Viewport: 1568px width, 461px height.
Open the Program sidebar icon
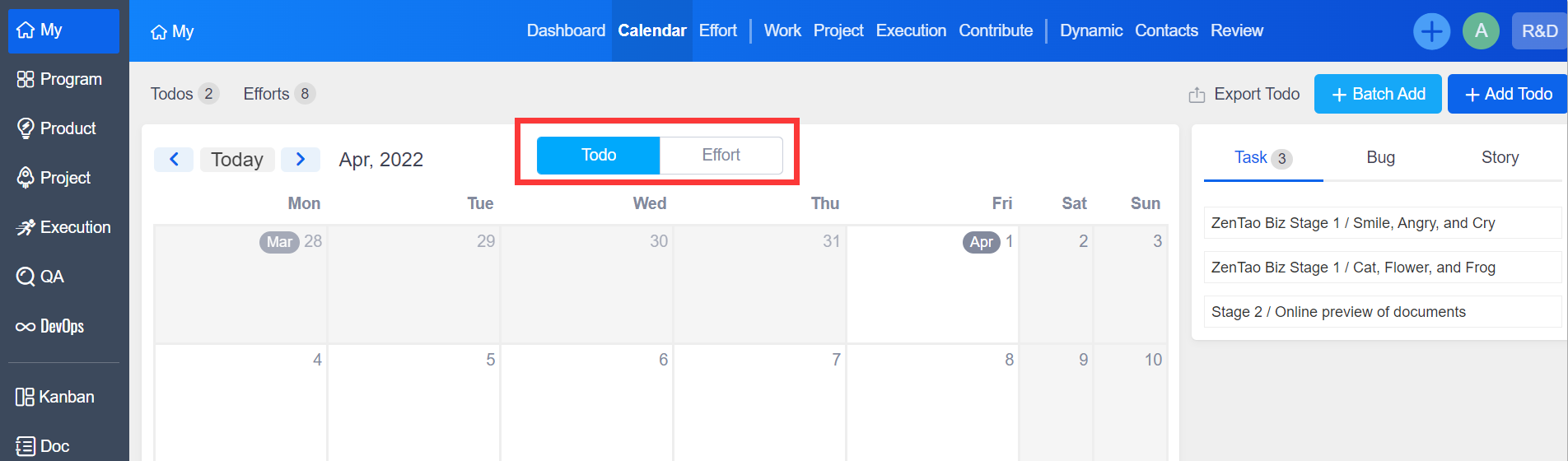click(26, 79)
